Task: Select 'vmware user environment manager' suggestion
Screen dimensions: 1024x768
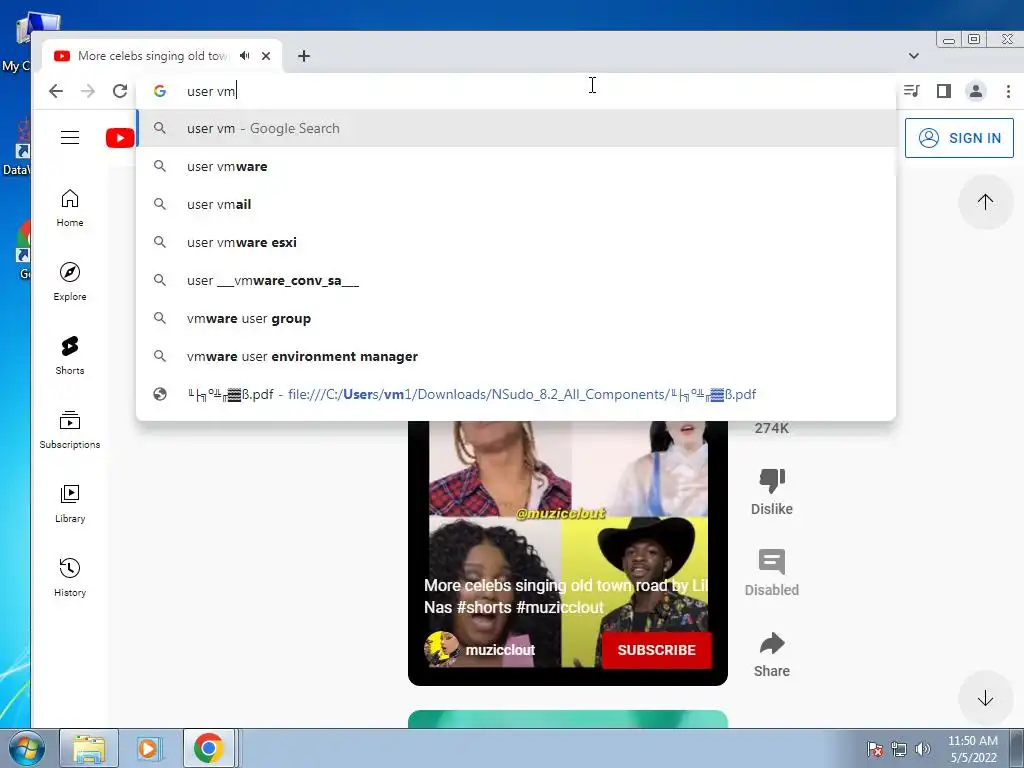Action: (x=516, y=357)
